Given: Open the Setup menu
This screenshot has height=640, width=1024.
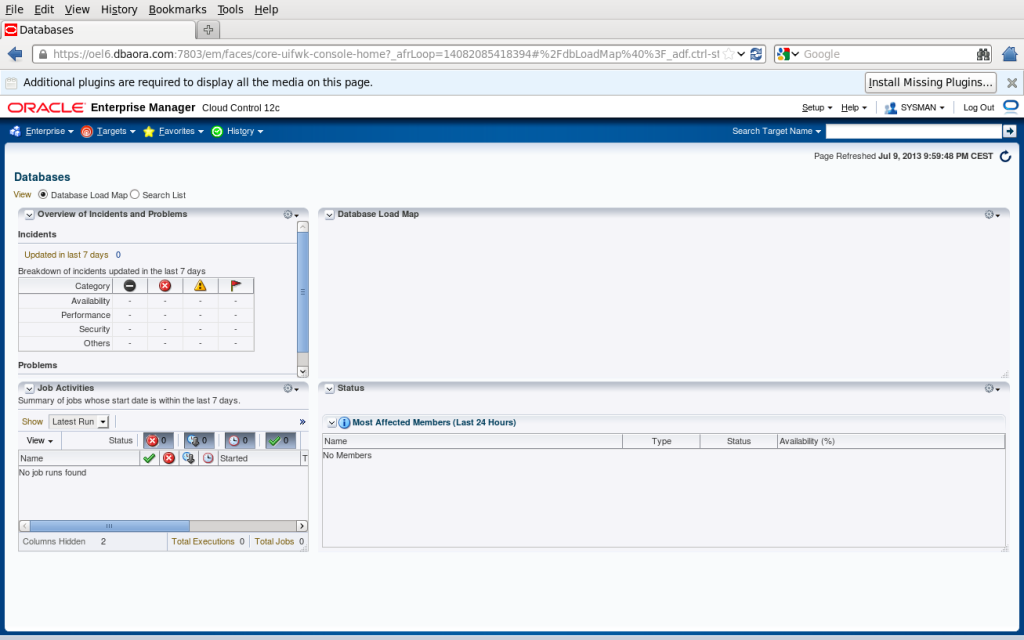Looking at the screenshot, I should (817, 108).
